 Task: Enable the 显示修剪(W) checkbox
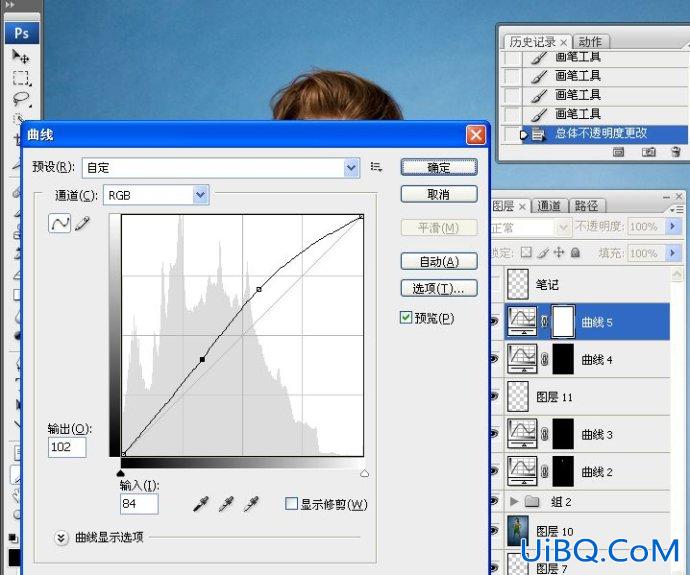pyautogui.click(x=291, y=503)
